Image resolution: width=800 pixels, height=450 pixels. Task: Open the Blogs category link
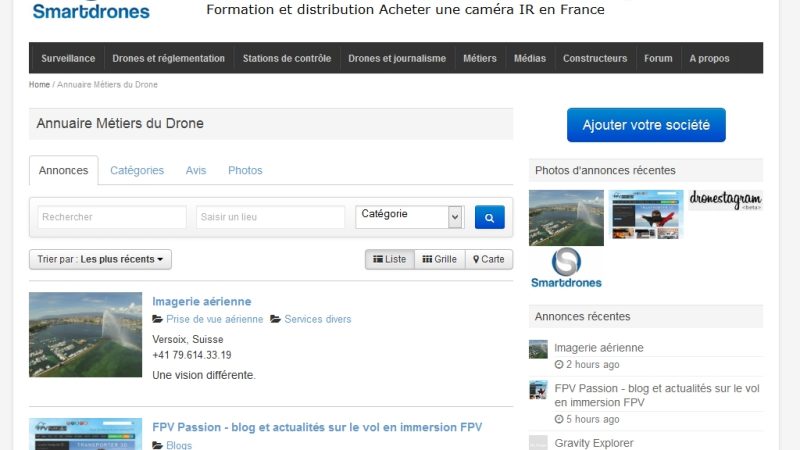179,445
